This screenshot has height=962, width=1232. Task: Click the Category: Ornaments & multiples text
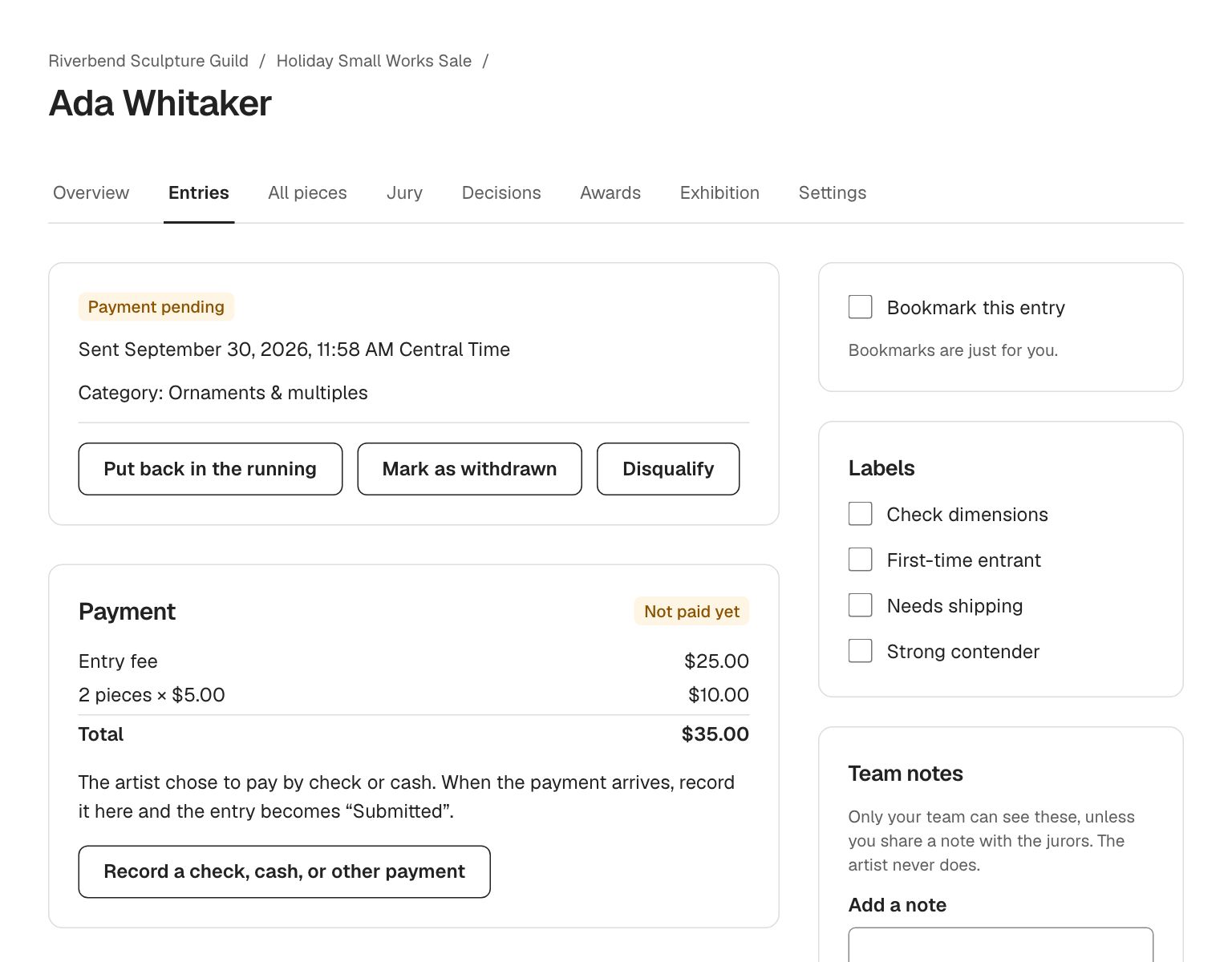[223, 393]
